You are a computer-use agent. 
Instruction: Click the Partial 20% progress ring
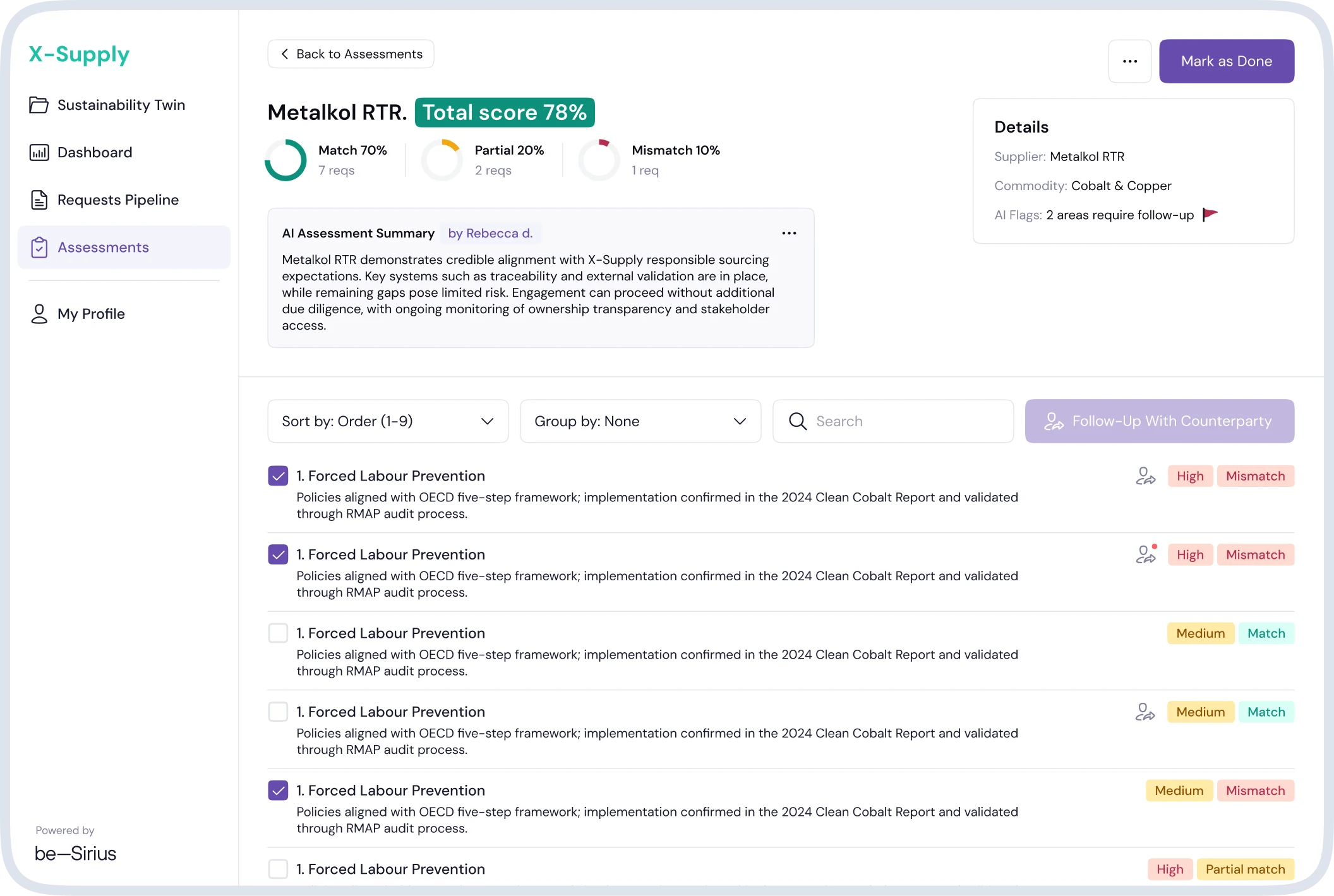pyautogui.click(x=442, y=160)
